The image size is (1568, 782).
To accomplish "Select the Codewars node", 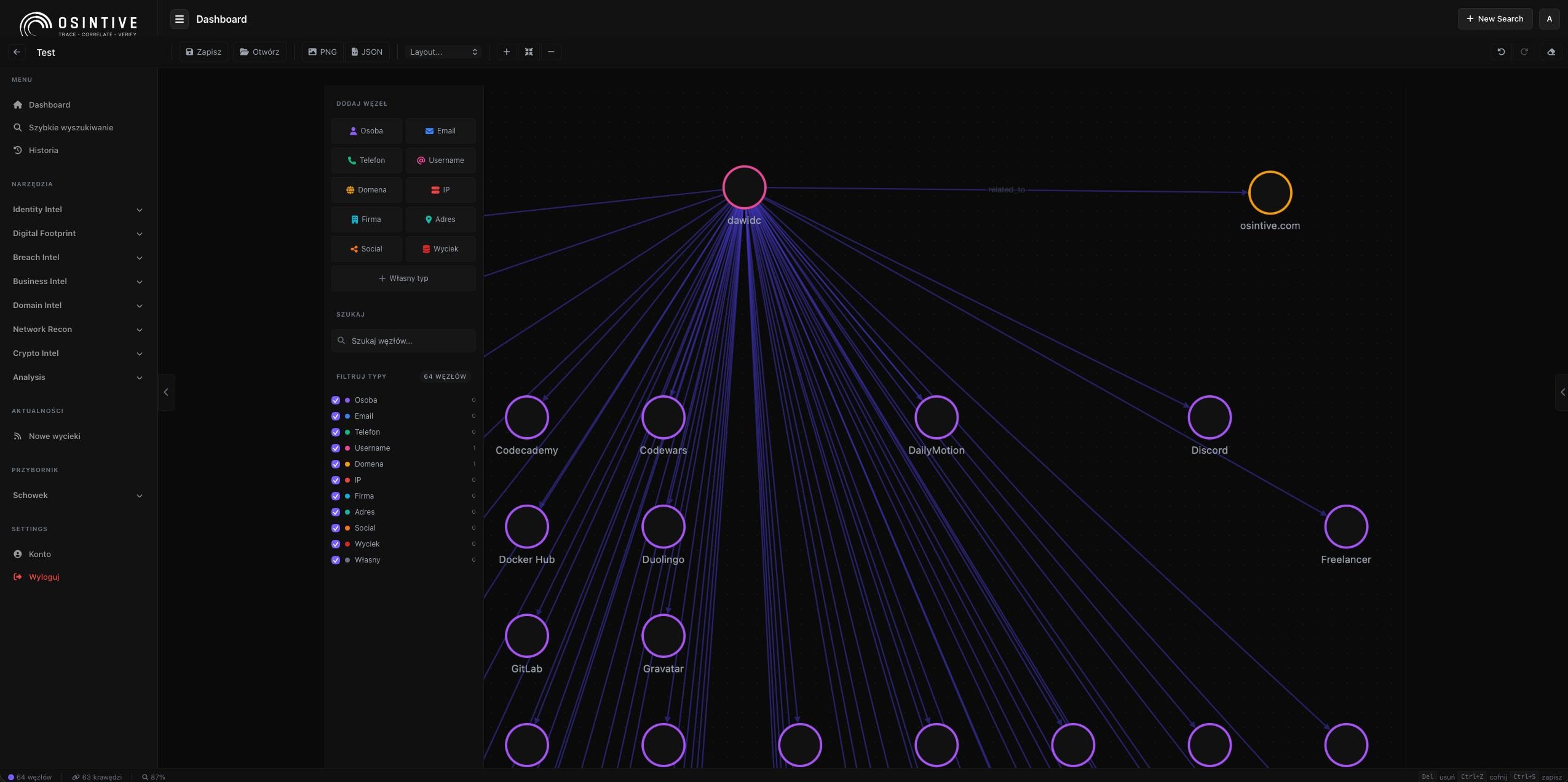I will (x=663, y=417).
